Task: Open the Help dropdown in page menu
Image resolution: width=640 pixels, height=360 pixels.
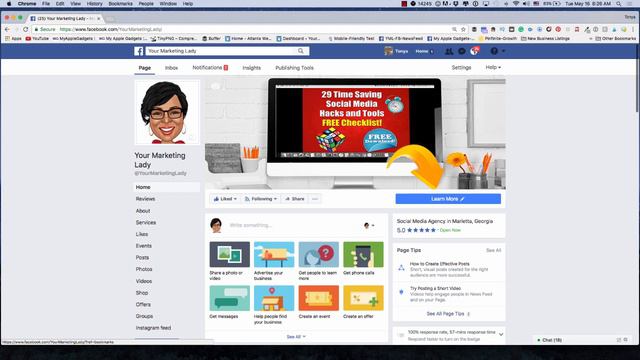Action: pyautogui.click(x=493, y=67)
